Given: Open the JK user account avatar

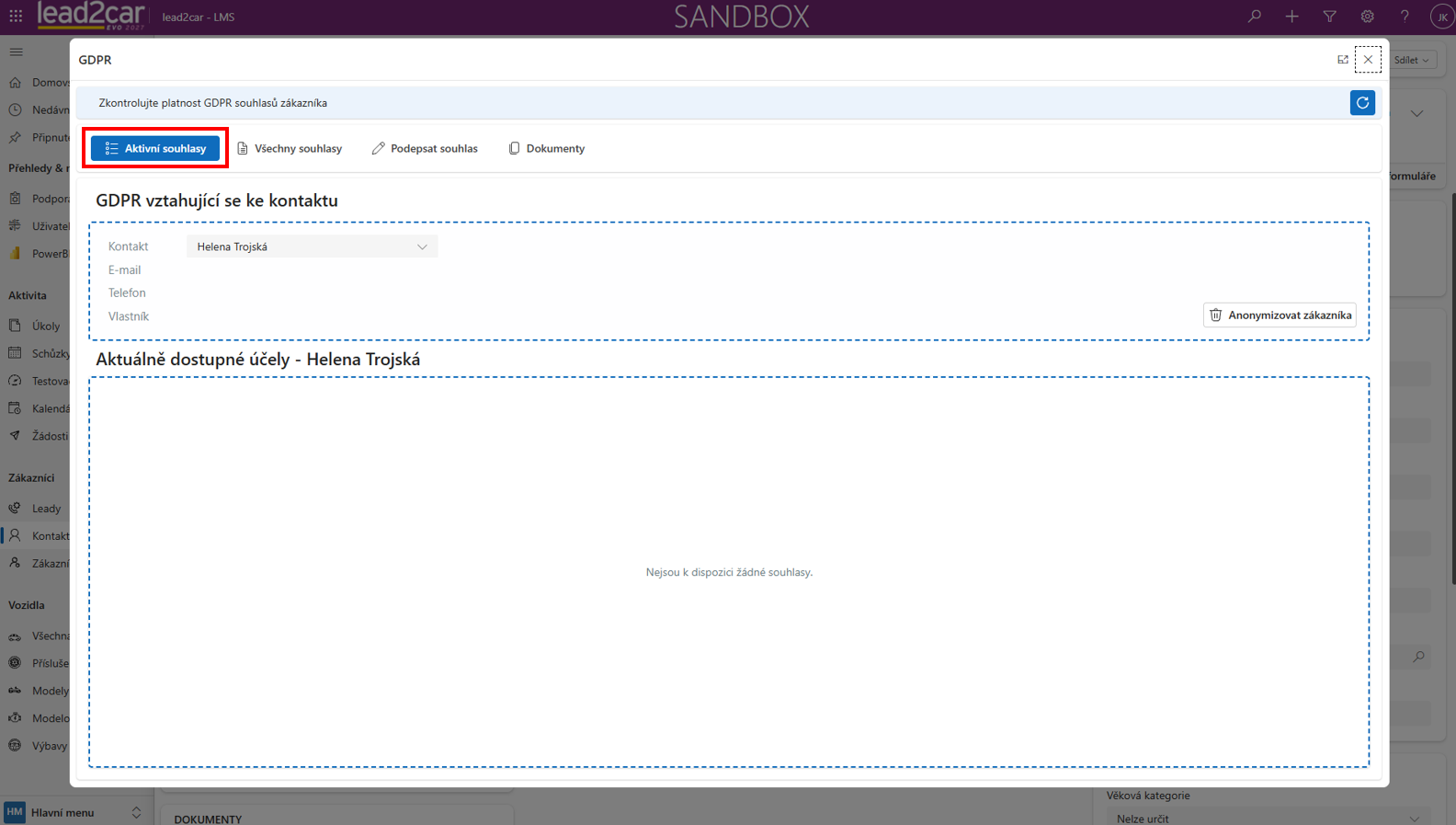Looking at the screenshot, I should [x=1442, y=17].
